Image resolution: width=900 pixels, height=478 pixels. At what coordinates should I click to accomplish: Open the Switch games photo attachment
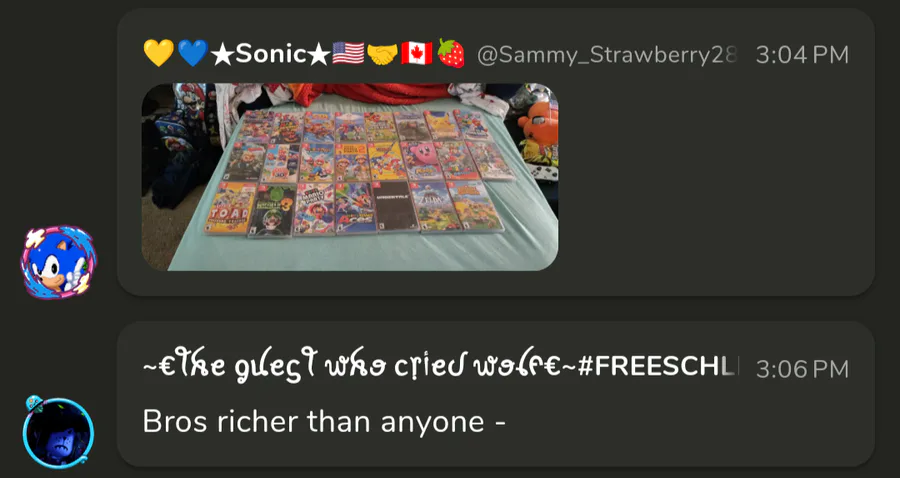click(350, 177)
